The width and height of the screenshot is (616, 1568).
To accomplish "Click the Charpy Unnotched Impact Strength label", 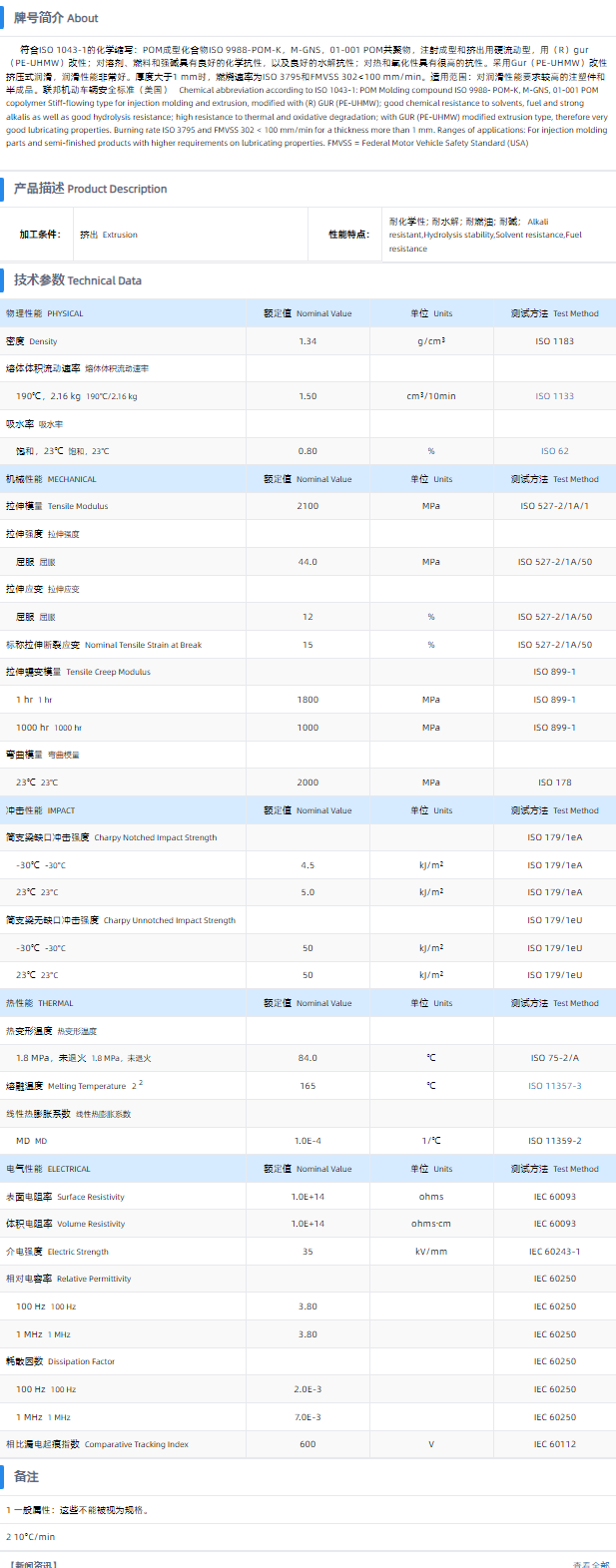I will (x=121, y=920).
